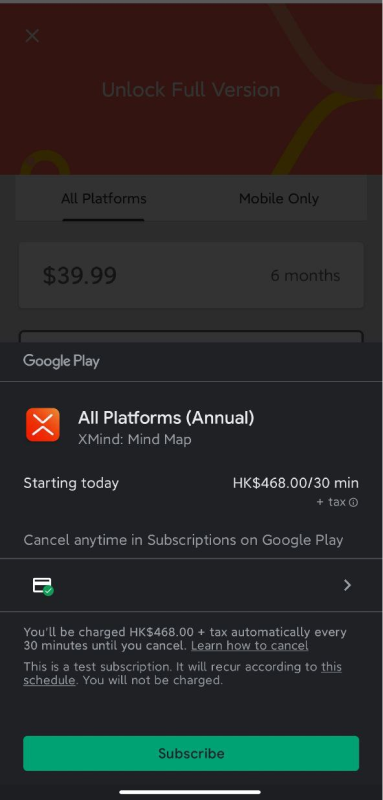This screenshot has width=383, height=800.
Task: Expand payment method chevron arrow
Action: [347, 585]
